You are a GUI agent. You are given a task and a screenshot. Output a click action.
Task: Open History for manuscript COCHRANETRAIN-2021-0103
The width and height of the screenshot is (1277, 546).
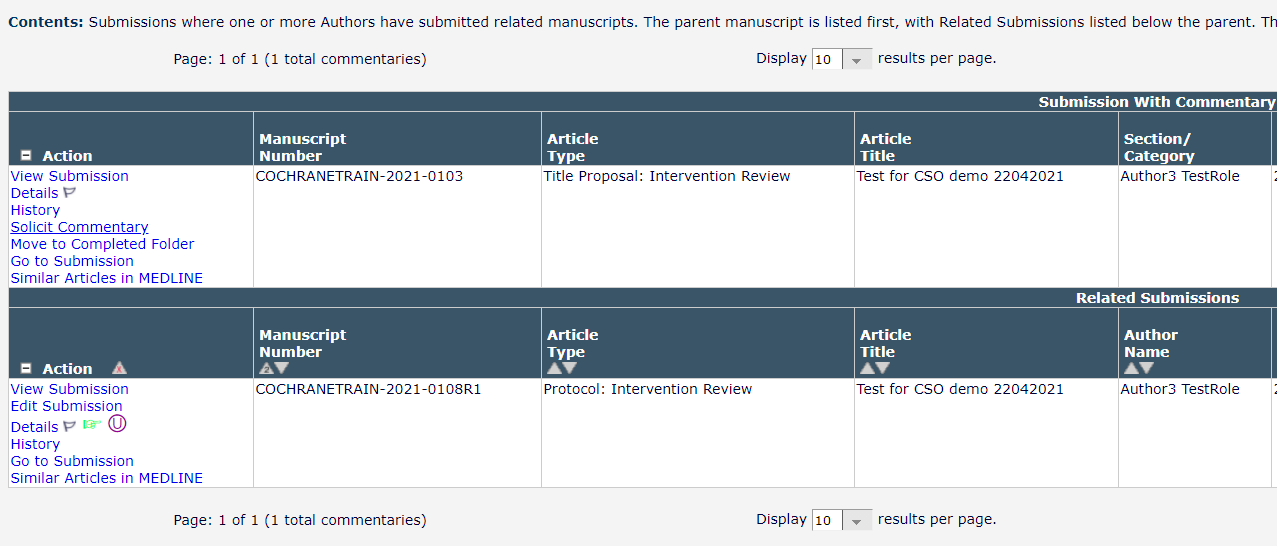[x=35, y=210]
